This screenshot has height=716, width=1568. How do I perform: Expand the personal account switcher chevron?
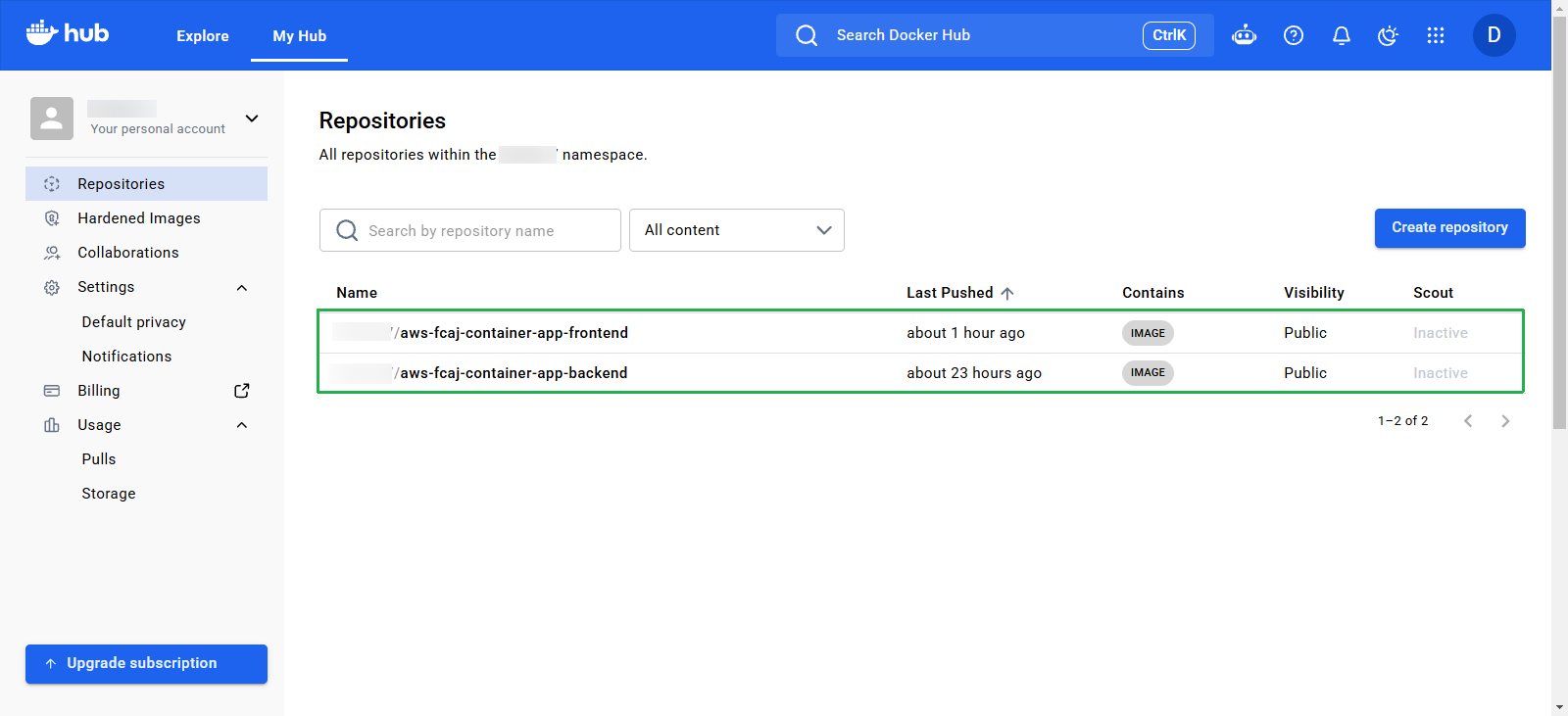252,119
